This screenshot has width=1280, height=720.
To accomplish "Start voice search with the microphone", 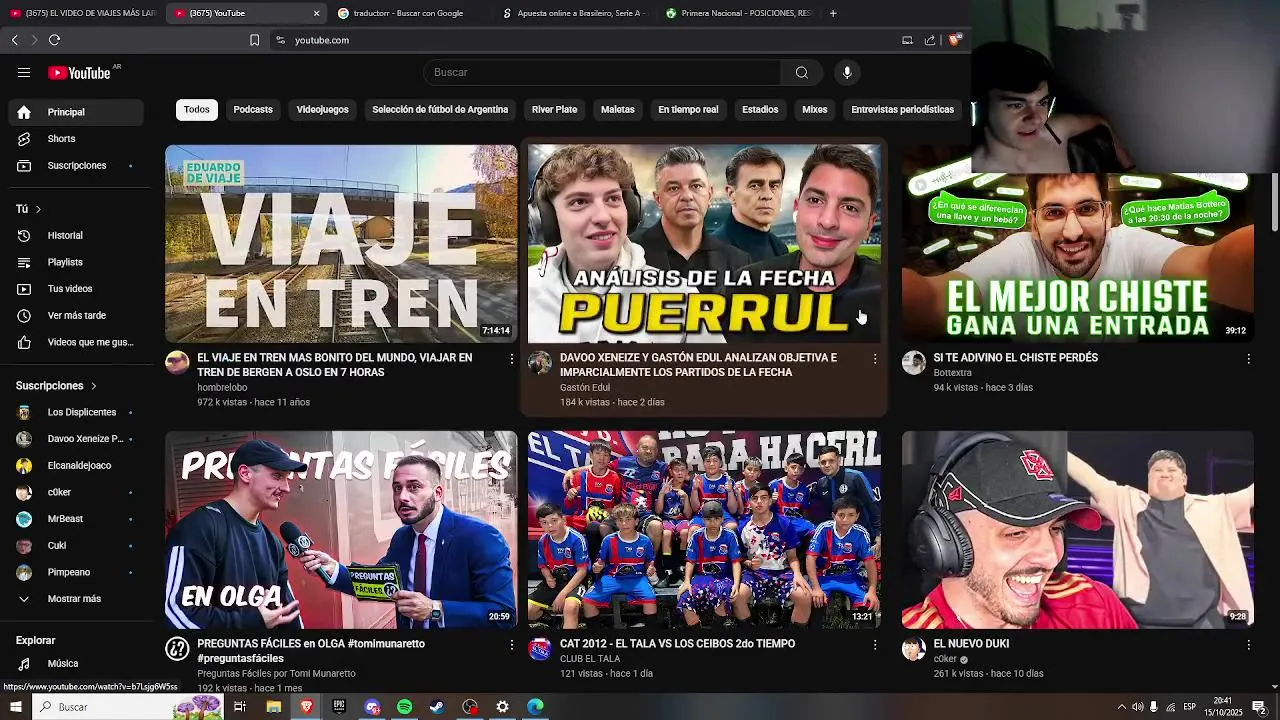I will click(x=847, y=72).
